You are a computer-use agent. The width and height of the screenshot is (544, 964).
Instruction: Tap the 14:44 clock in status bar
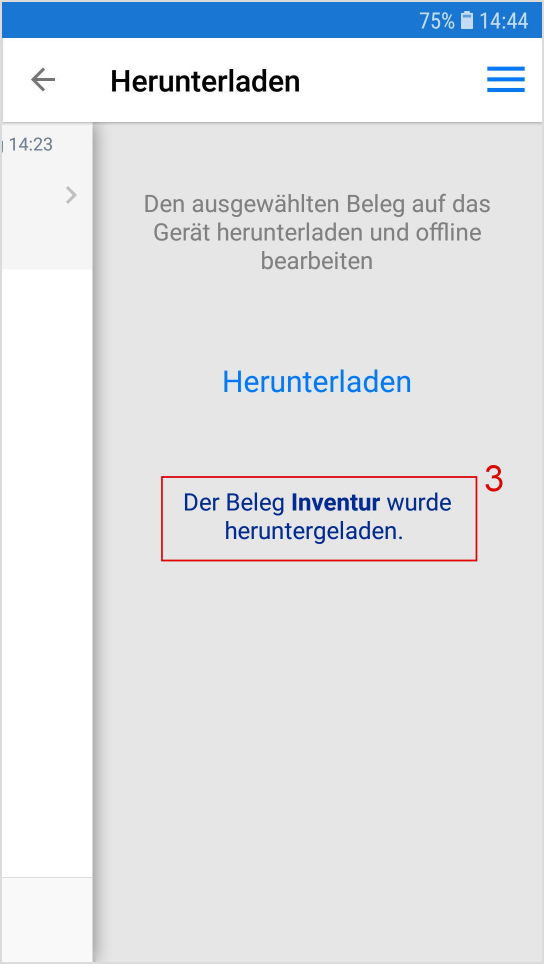503,21
